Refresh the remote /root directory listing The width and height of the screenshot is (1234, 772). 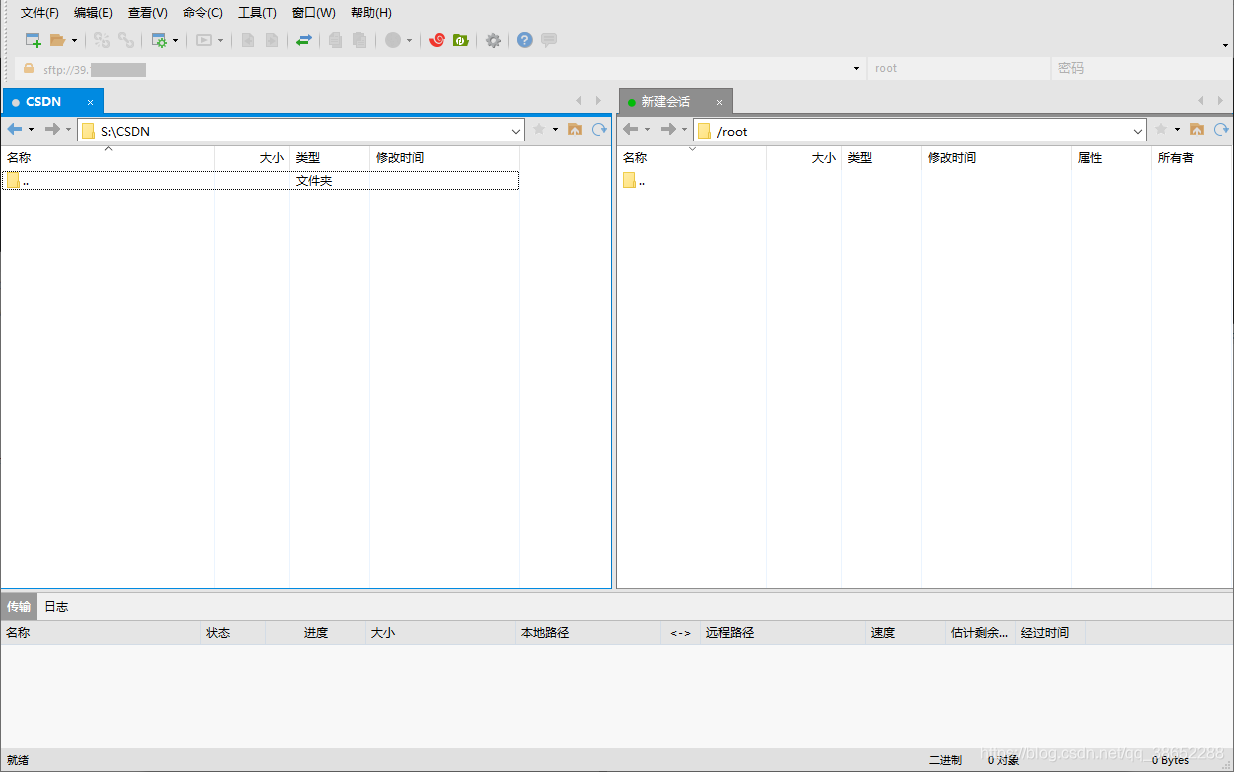(x=1220, y=130)
